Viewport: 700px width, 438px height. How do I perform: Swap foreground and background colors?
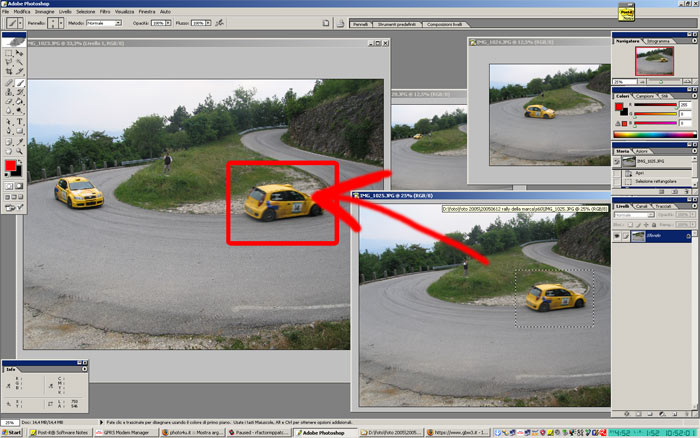[x=20, y=162]
